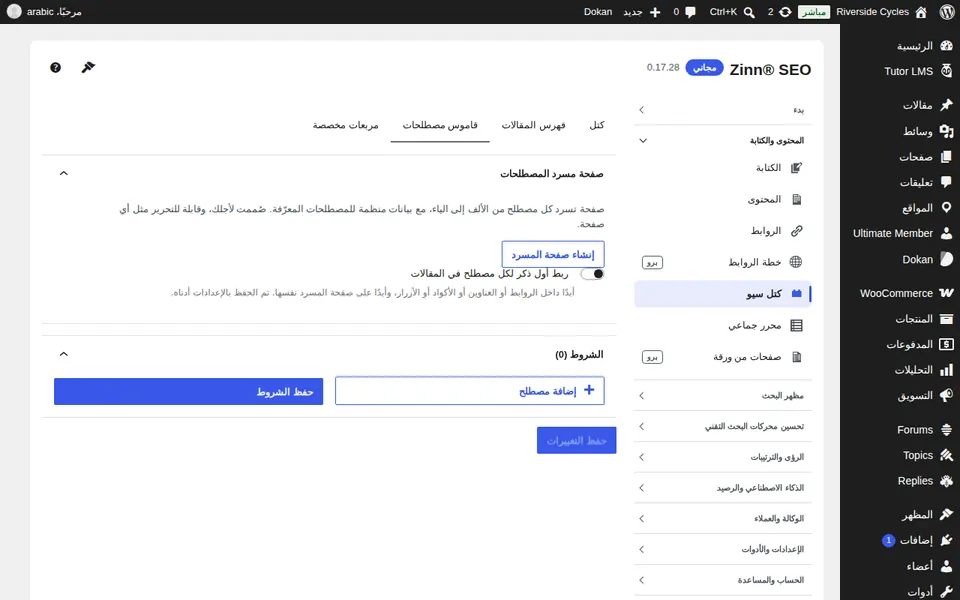Screen dimensions: 960x600
Task: Click the Dokan logo icon in sidebar
Action: pyautogui.click(x=947, y=259)
